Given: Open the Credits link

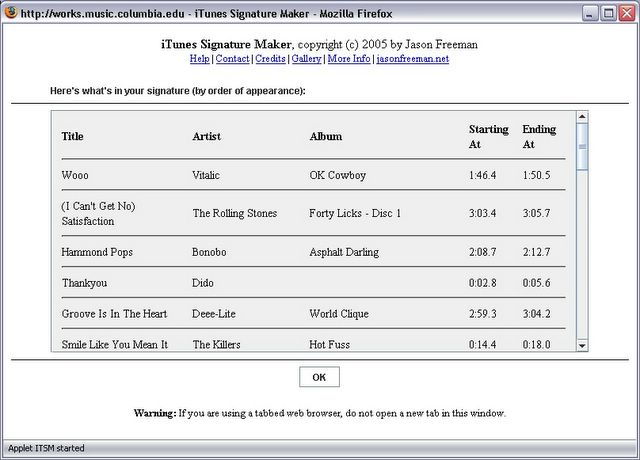Looking at the screenshot, I should pyautogui.click(x=270, y=59).
